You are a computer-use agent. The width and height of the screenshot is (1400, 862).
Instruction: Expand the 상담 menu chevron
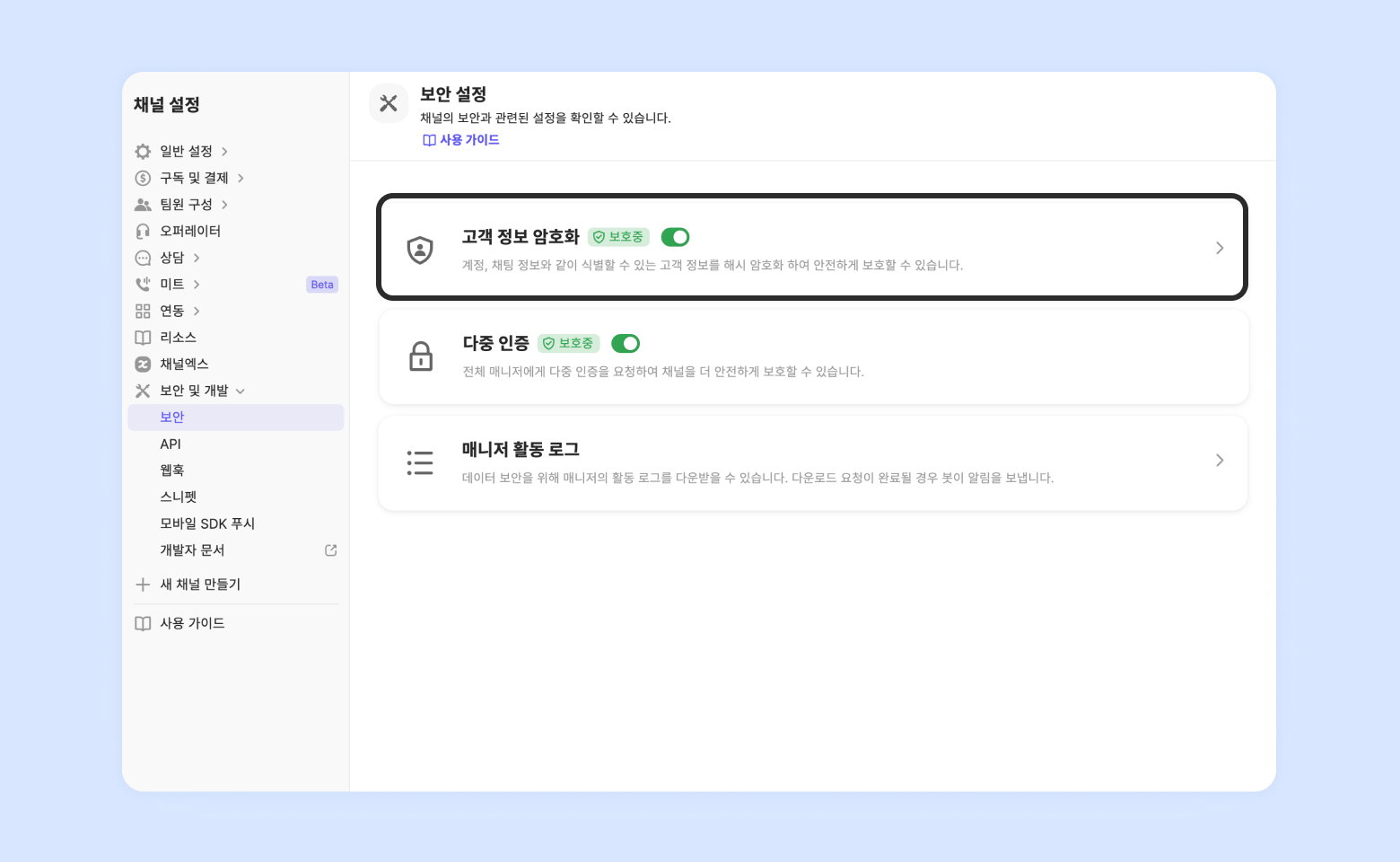point(197,259)
